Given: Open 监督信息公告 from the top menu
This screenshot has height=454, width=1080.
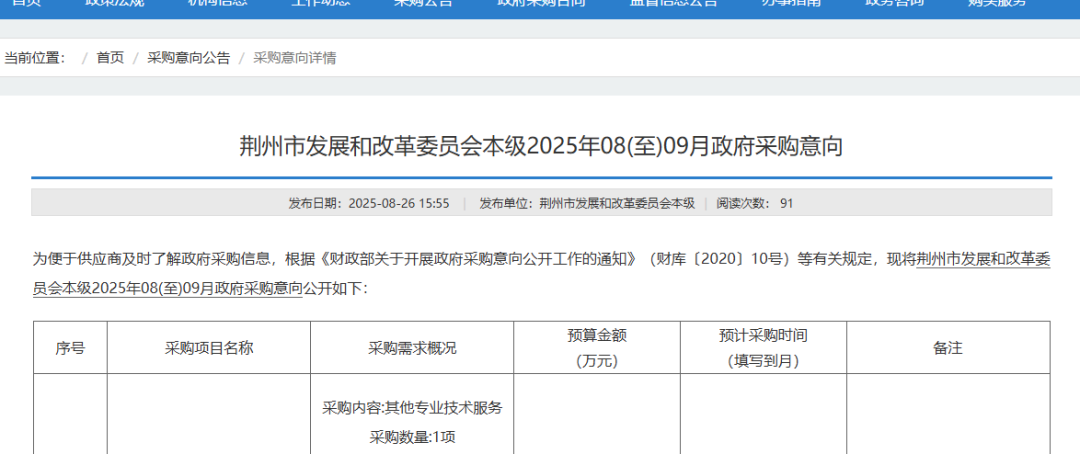Looking at the screenshot, I should (673, 4).
